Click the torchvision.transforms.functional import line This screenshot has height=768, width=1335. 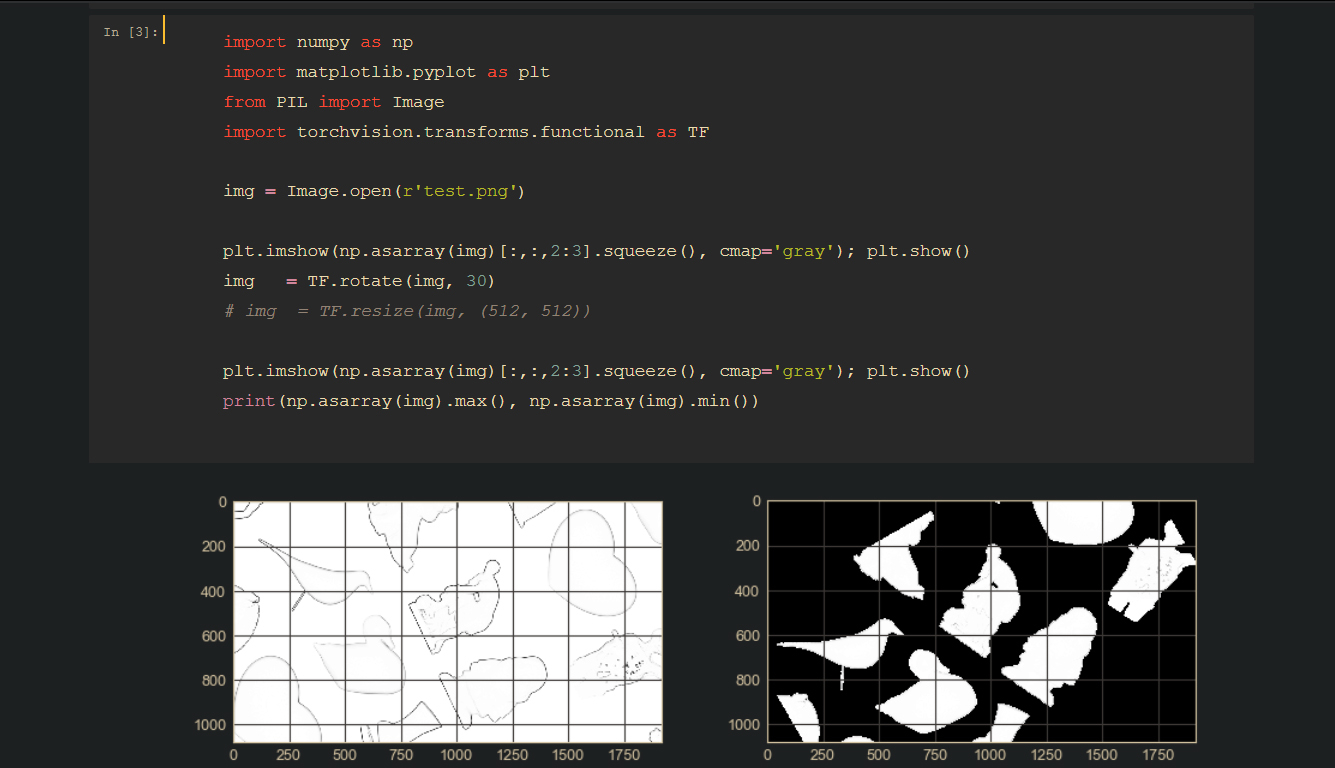click(466, 132)
